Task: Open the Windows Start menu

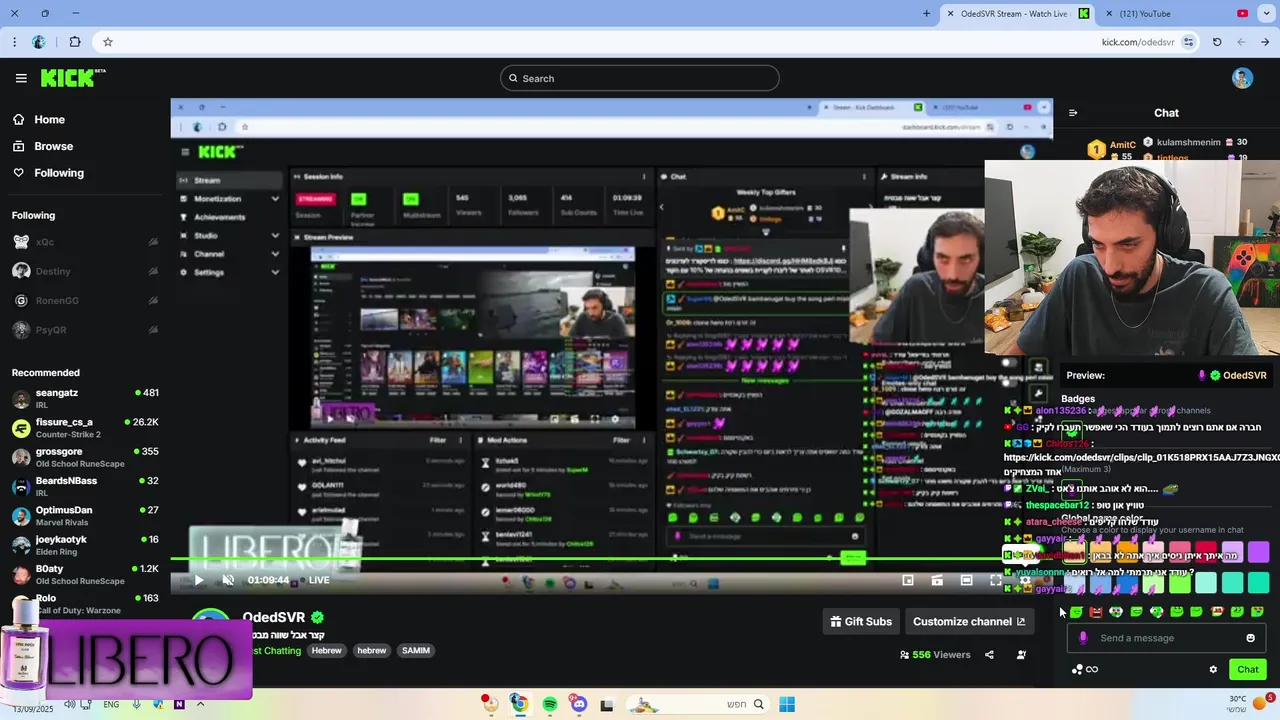Action: pyautogui.click(x=787, y=704)
